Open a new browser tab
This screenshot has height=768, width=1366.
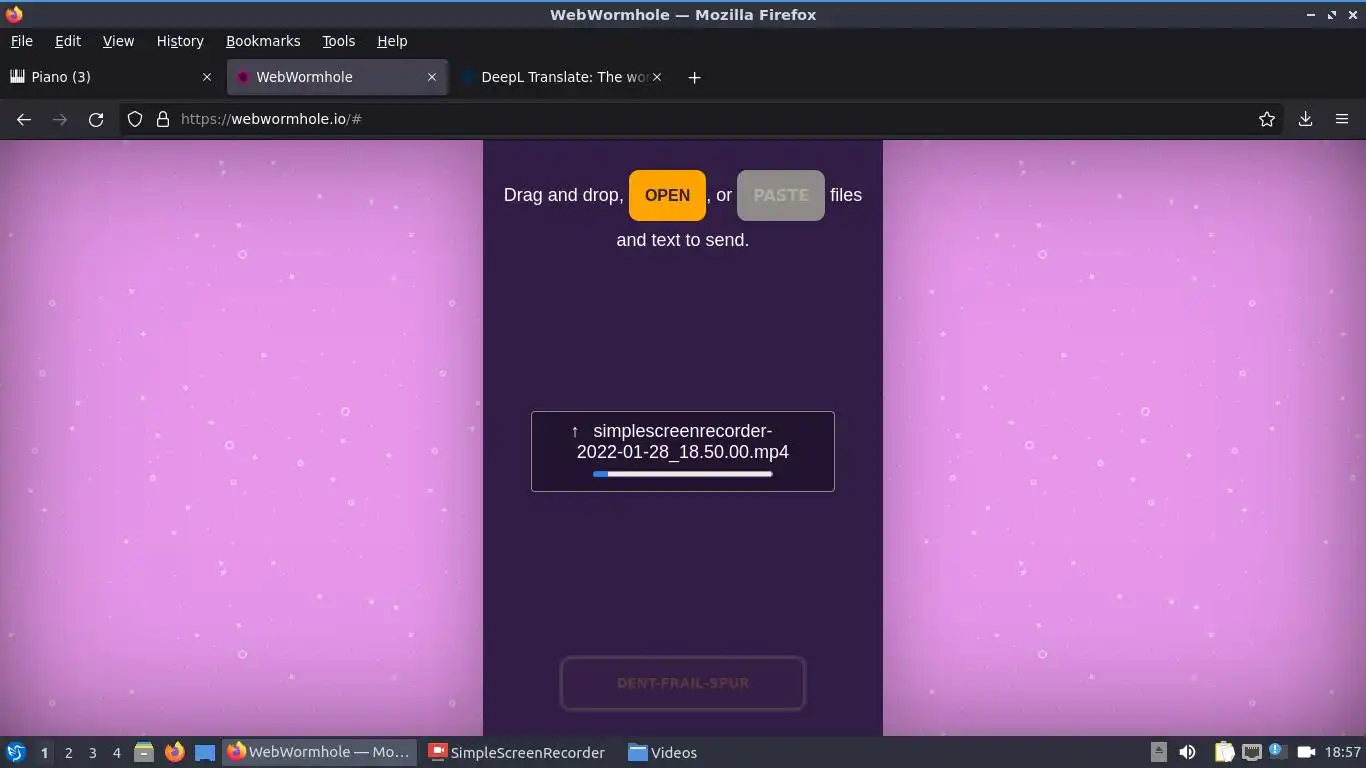(x=694, y=77)
